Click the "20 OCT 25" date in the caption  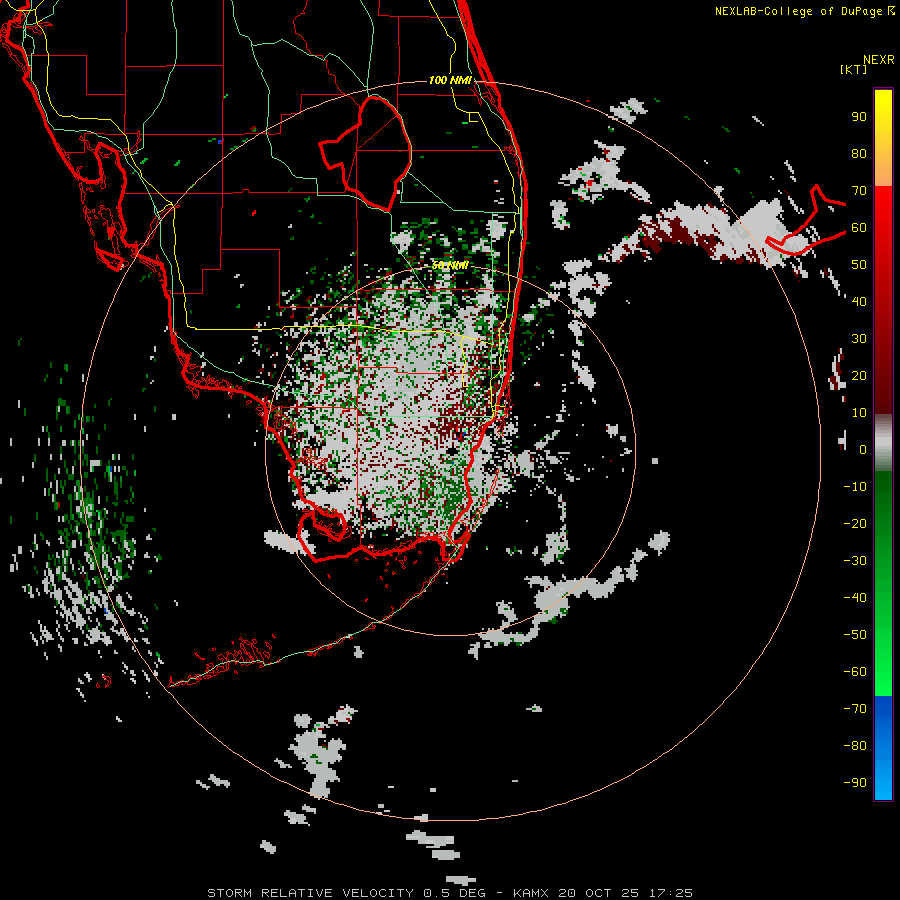coord(599,893)
